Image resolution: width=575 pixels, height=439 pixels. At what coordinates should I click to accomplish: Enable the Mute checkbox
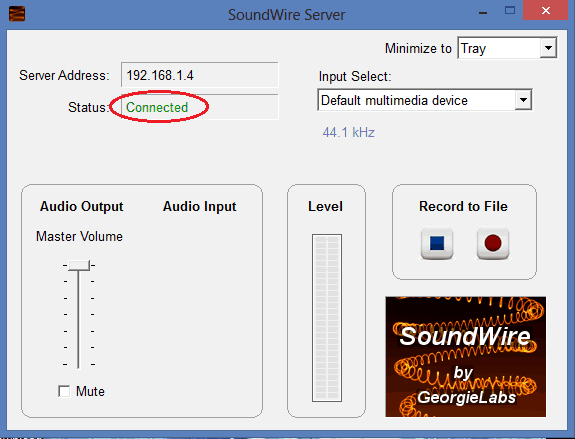pyautogui.click(x=64, y=391)
